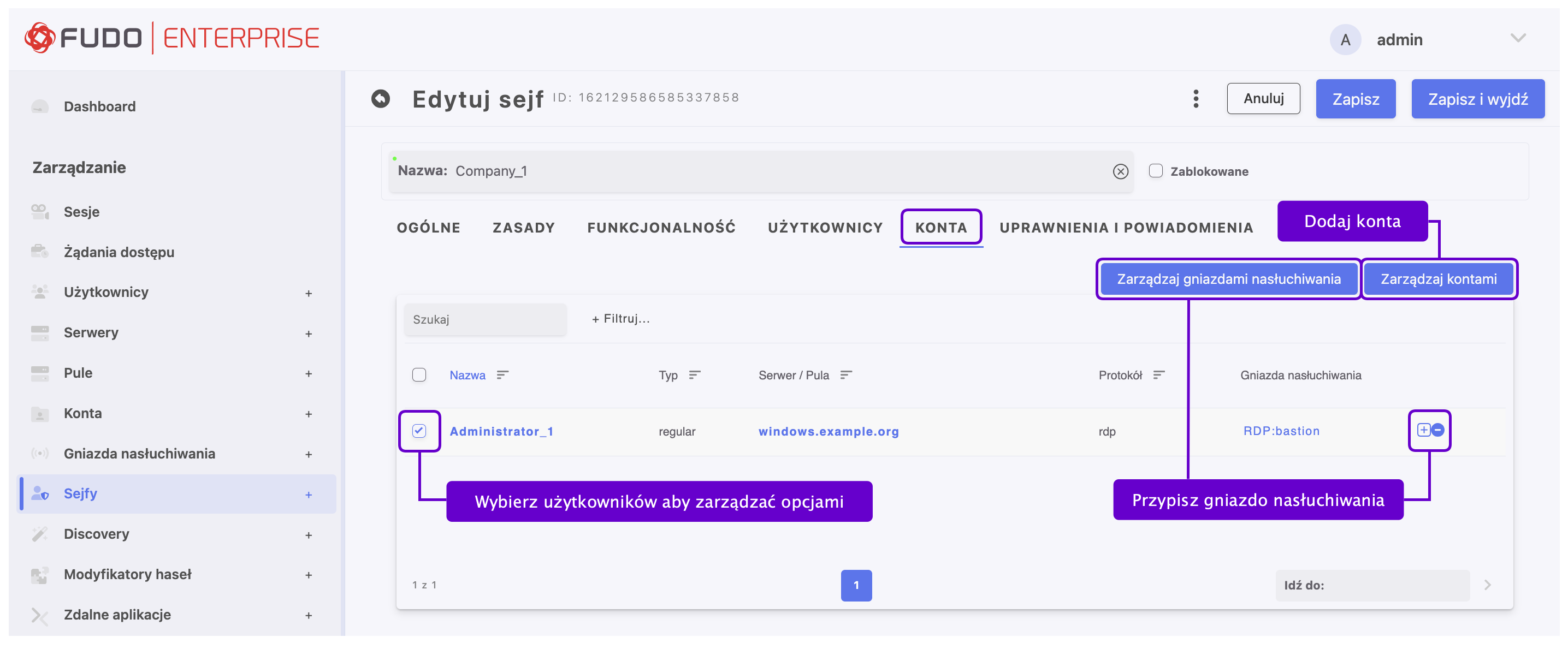Open the three-dot options menu
This screenshot has width=1568, height=649.
pyautogui.click(x=1196, y=99)
